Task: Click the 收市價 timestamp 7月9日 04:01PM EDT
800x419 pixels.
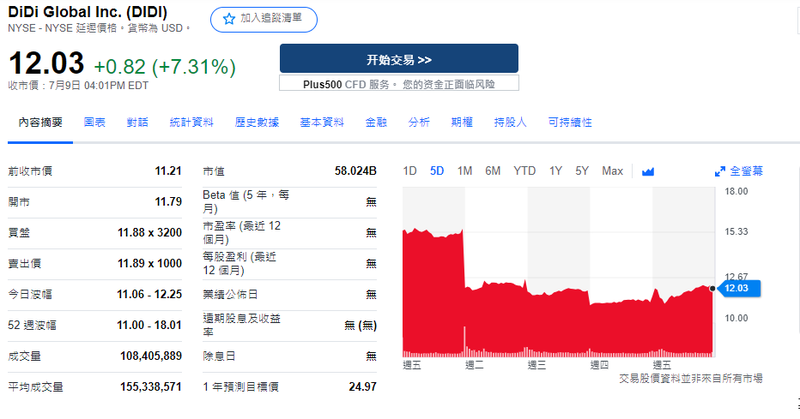Action: tap(78, 85)
